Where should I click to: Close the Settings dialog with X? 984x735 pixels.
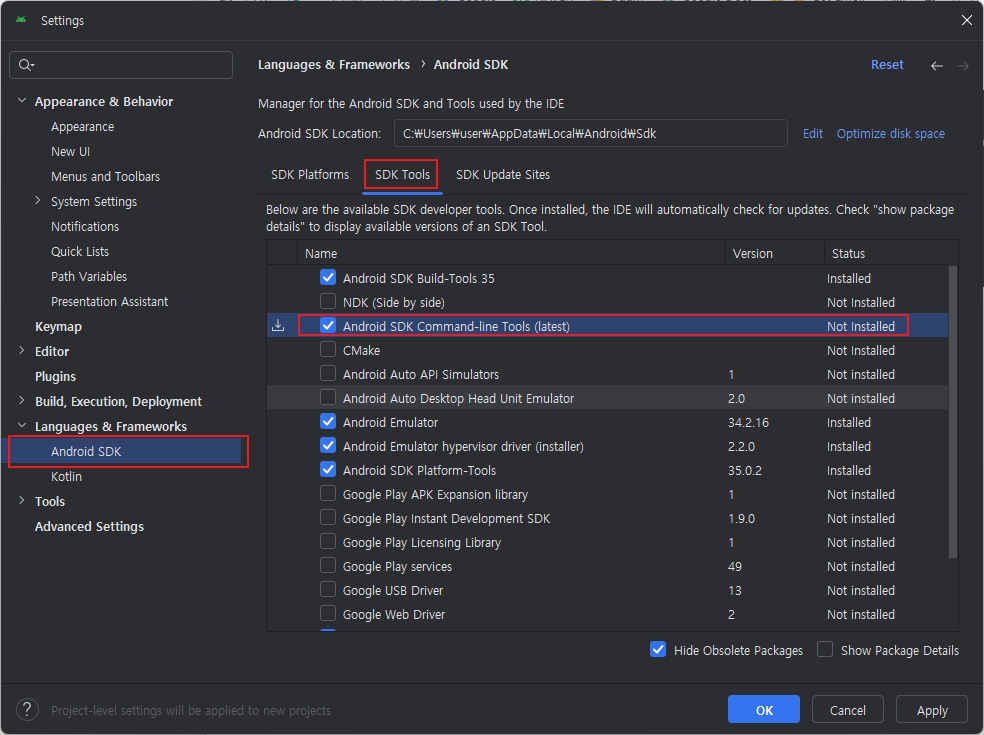tap(966, 20)
